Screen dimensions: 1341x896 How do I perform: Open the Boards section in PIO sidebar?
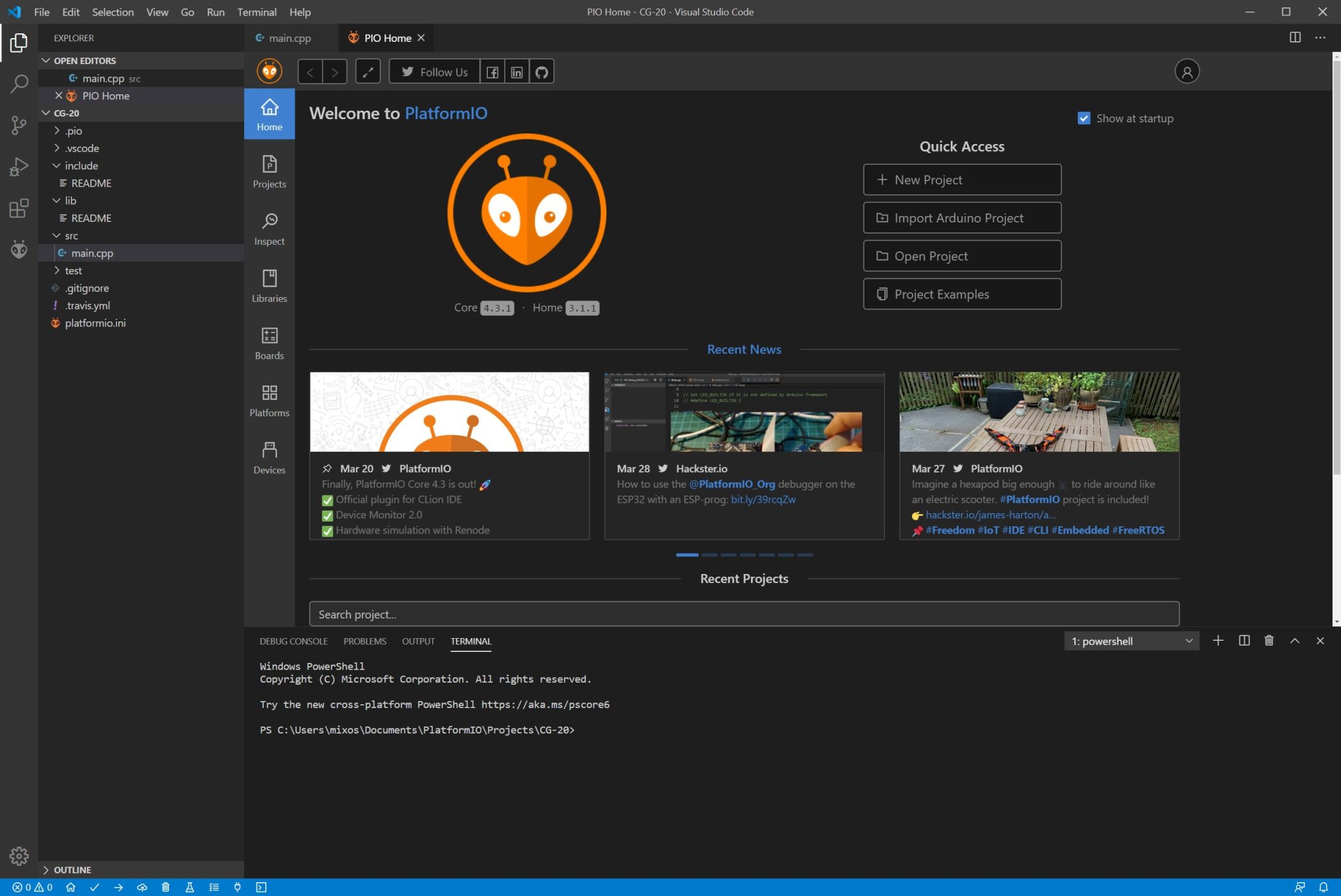coord(269,344)
